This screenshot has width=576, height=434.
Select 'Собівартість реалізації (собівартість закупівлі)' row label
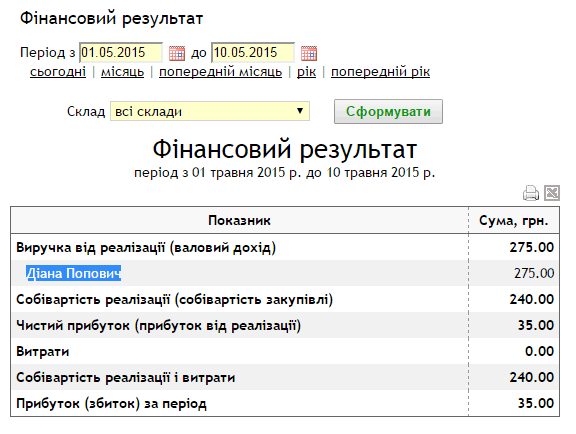point(174,300)
